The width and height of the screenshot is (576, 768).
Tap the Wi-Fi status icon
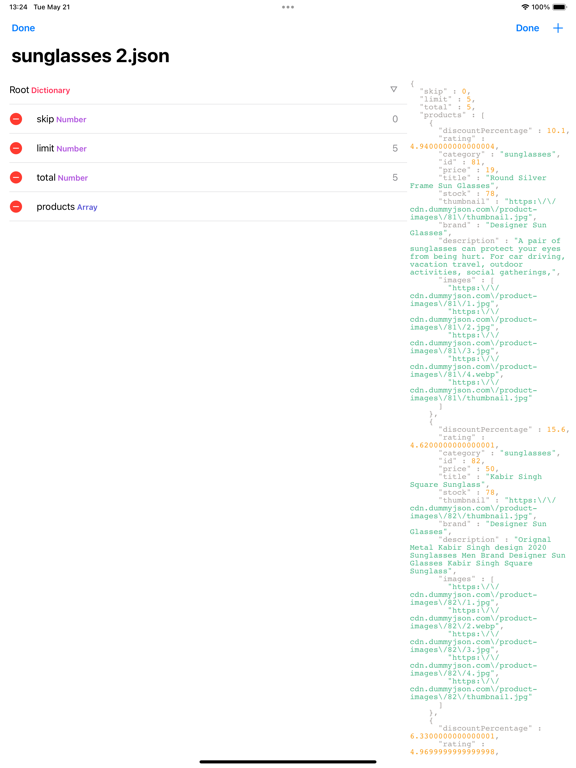point(525,7)
